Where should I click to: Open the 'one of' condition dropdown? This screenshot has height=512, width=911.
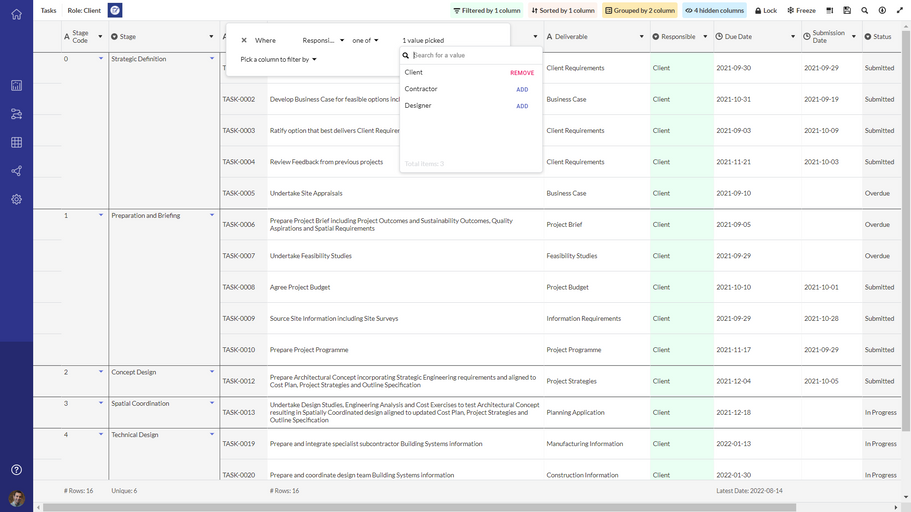click(365, 41)
